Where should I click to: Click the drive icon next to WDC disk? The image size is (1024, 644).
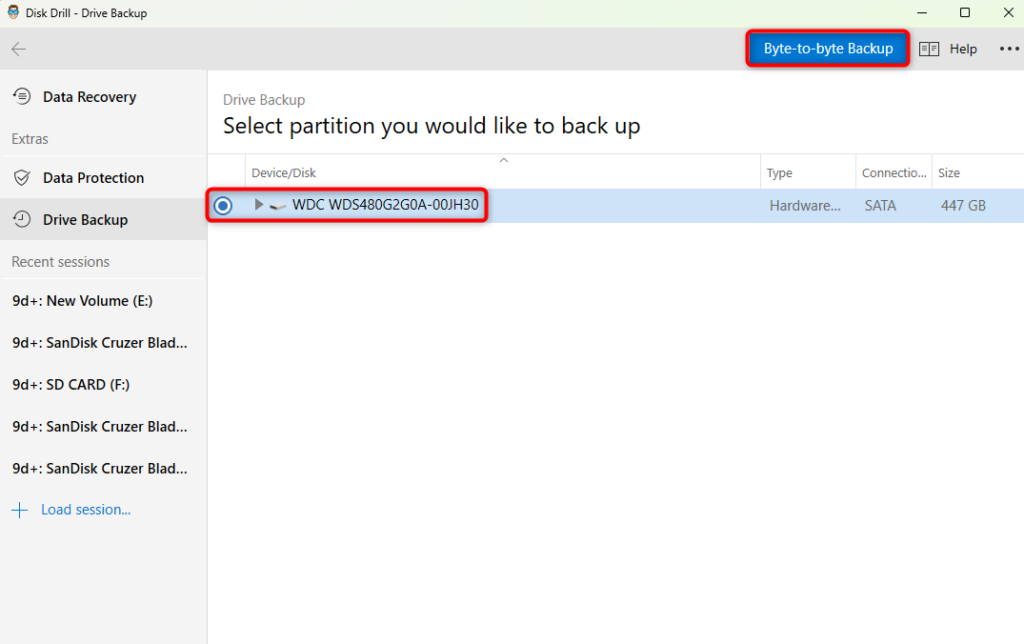pos(276,205)
